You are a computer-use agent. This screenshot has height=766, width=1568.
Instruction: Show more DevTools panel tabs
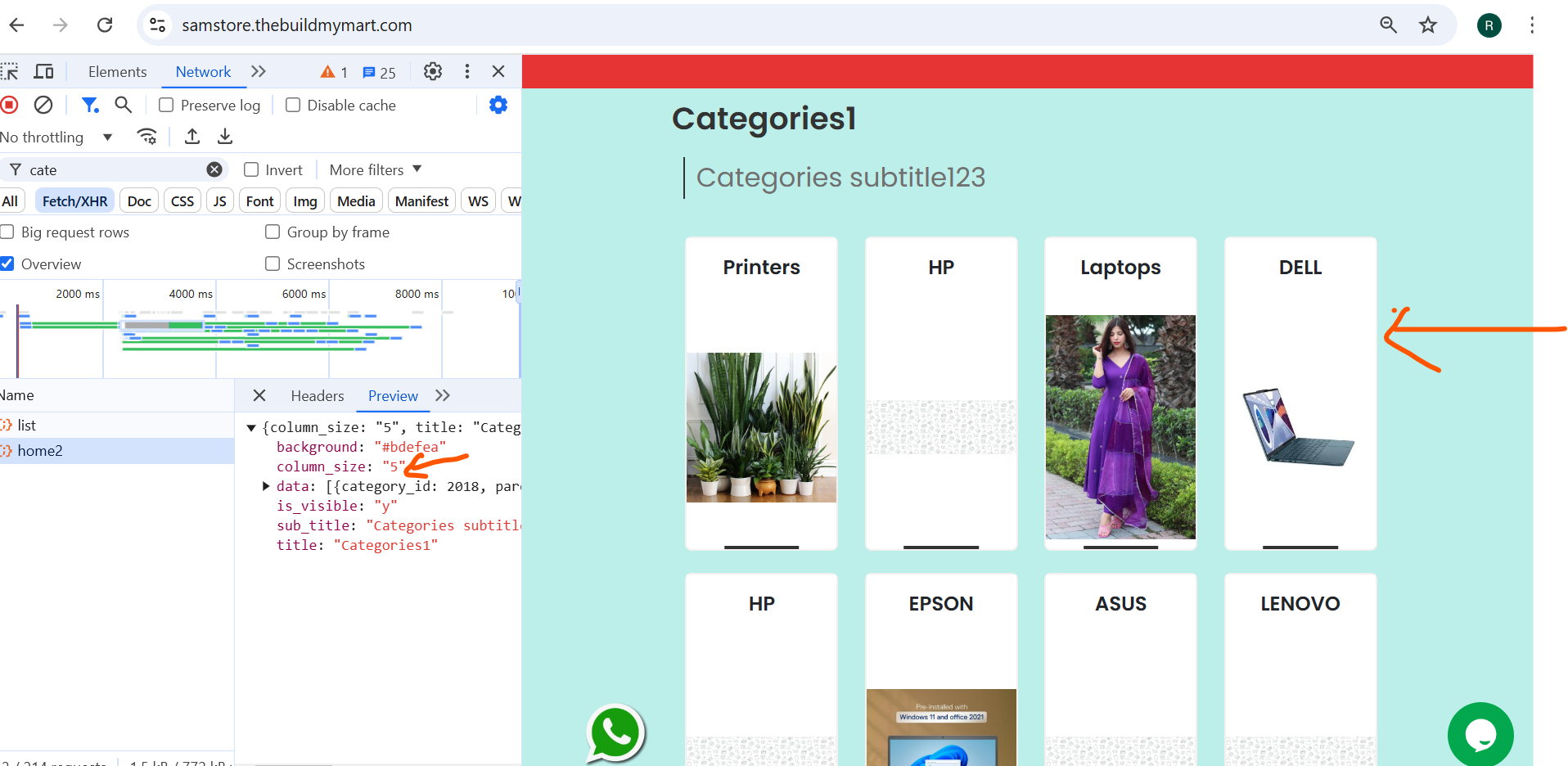[259, 71]
